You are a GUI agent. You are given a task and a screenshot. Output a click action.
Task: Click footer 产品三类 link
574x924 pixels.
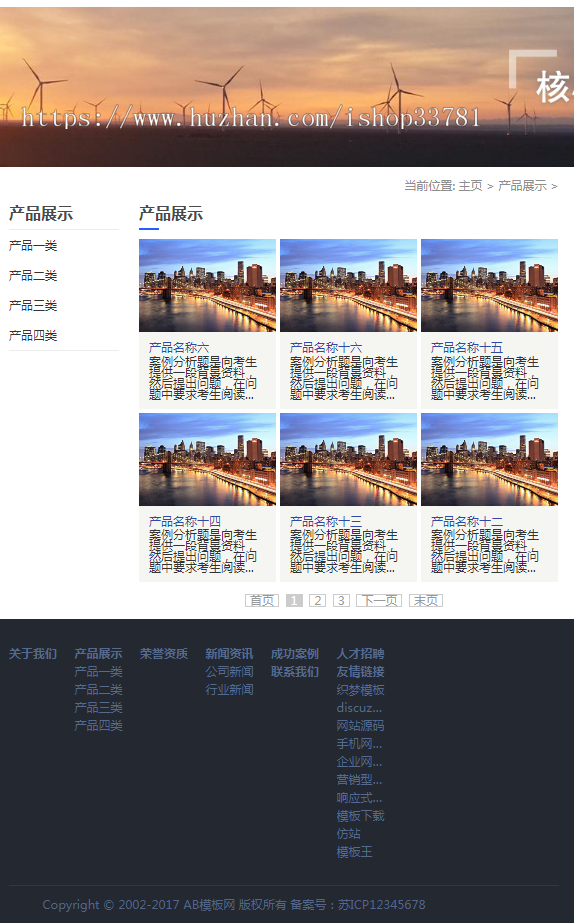point(98,708)
